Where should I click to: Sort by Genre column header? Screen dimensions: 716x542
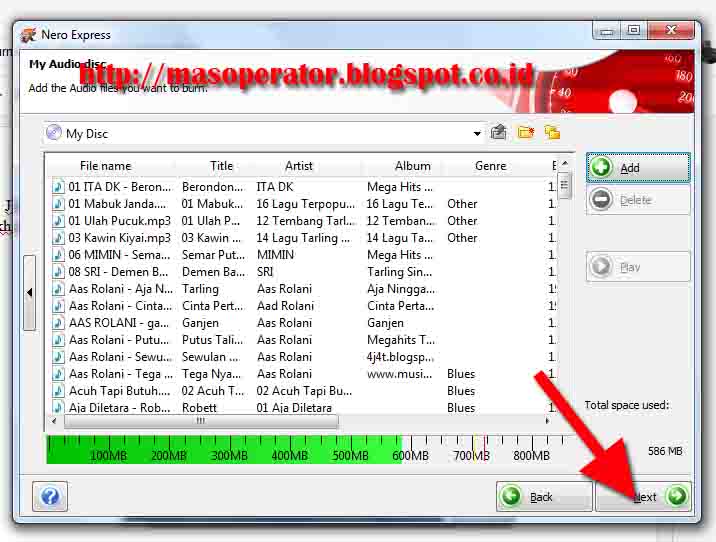tap(490, 166)
